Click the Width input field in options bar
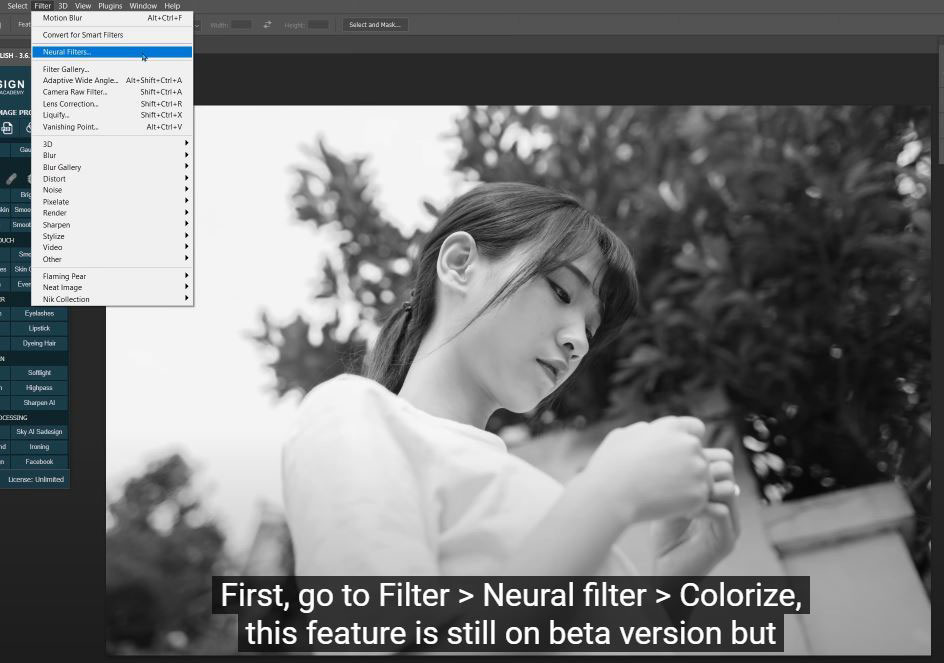The image size is (944, 663). pyautogui.click(x=241, y=24)
